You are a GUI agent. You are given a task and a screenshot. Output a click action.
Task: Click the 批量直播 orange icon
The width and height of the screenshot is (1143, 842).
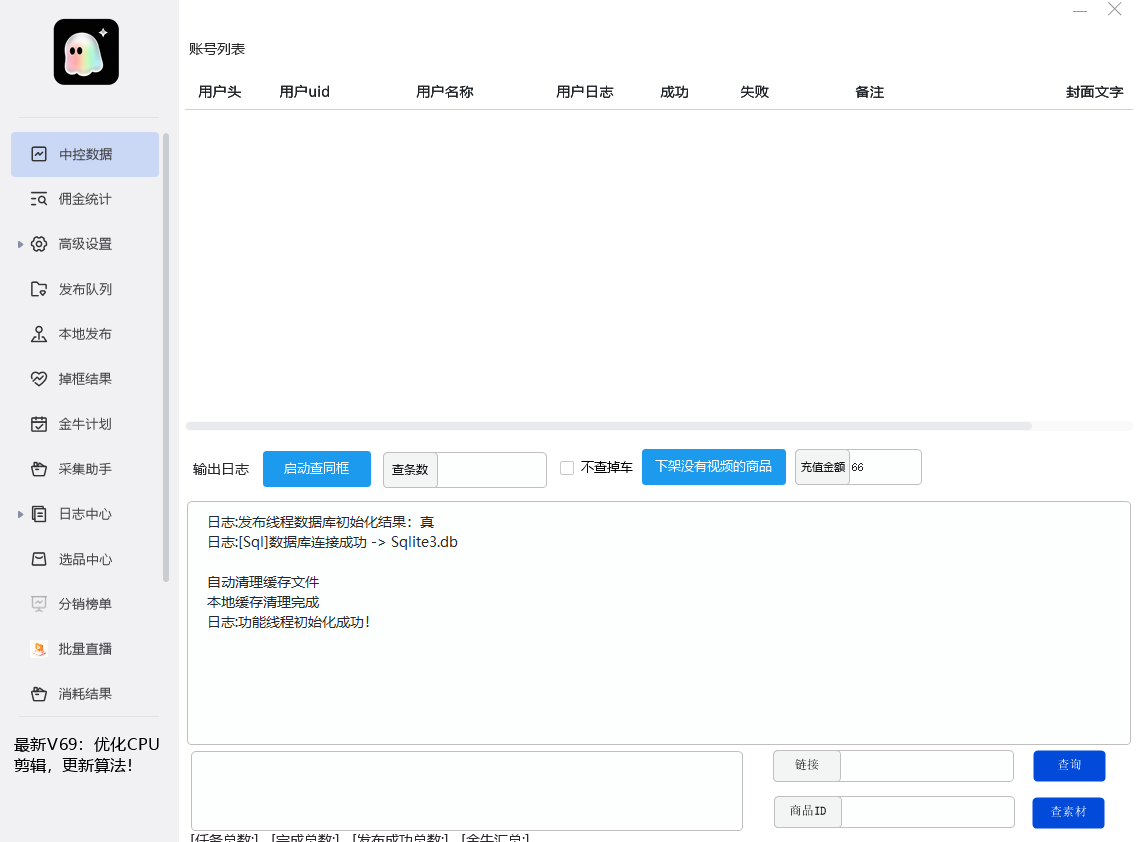[x=39, y=649]
